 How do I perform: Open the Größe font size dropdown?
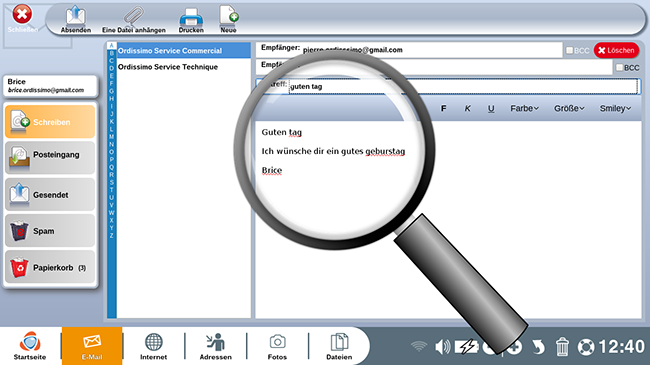point(569,109)
